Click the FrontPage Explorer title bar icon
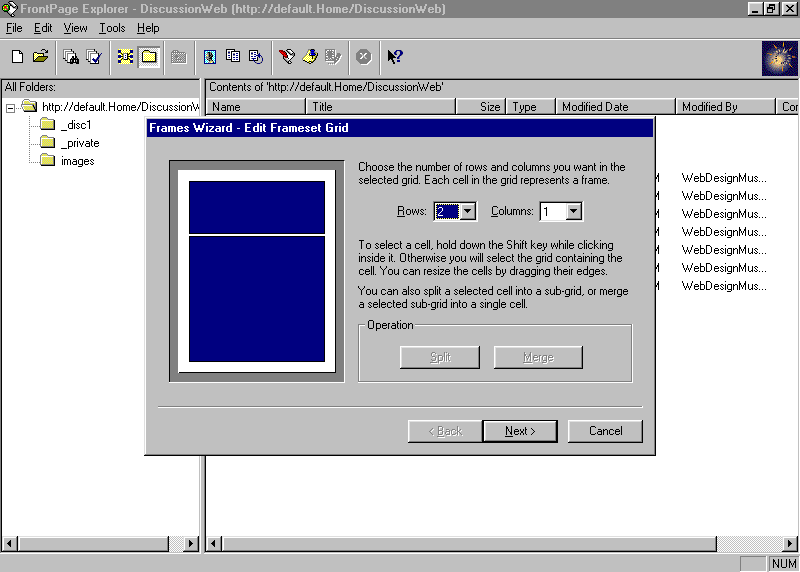This screenshot has width=800, height=572. pos(9,9)
